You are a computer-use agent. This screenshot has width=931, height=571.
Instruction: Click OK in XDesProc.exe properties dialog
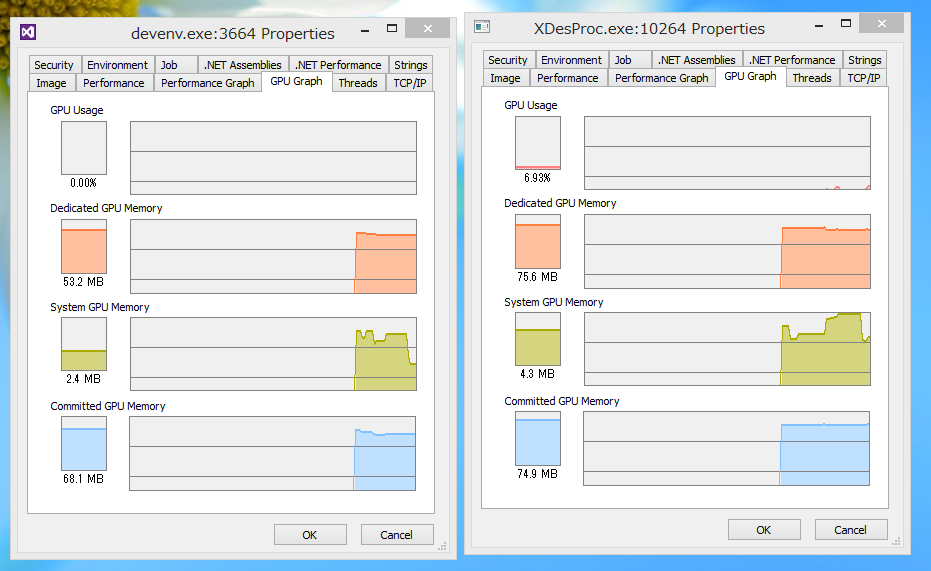click(x=763, y=530)
